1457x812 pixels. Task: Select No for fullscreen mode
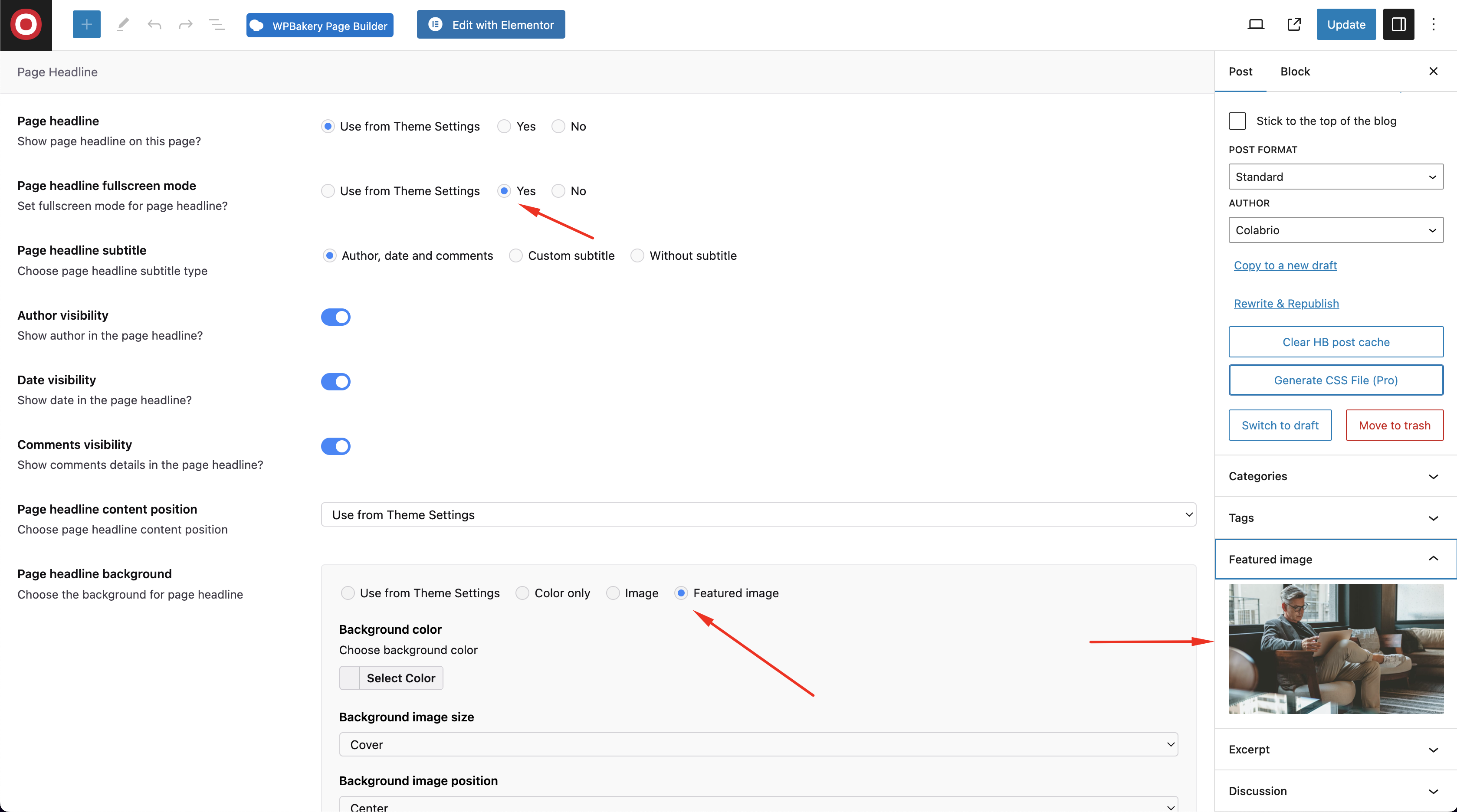point(558,191)
